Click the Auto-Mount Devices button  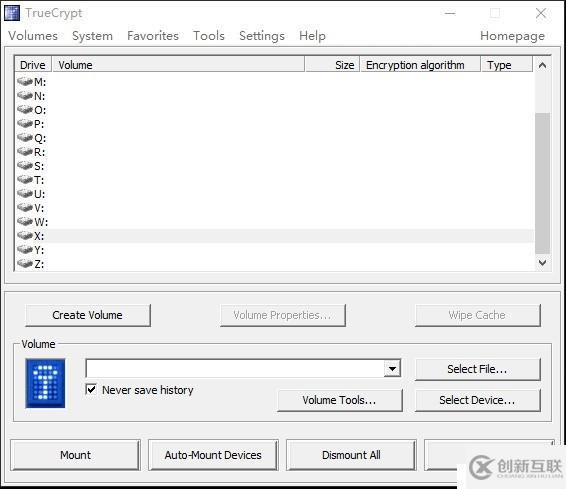(213, 455)
